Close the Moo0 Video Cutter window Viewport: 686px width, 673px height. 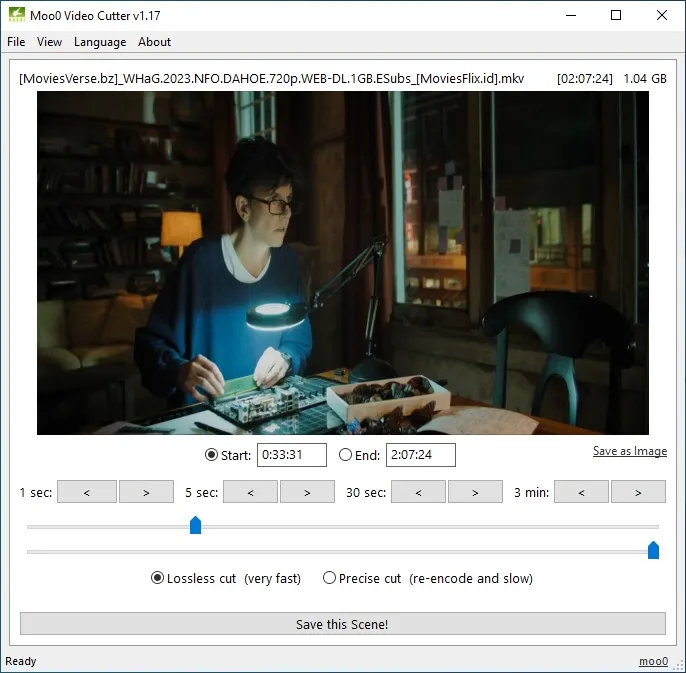click(662, 15)
